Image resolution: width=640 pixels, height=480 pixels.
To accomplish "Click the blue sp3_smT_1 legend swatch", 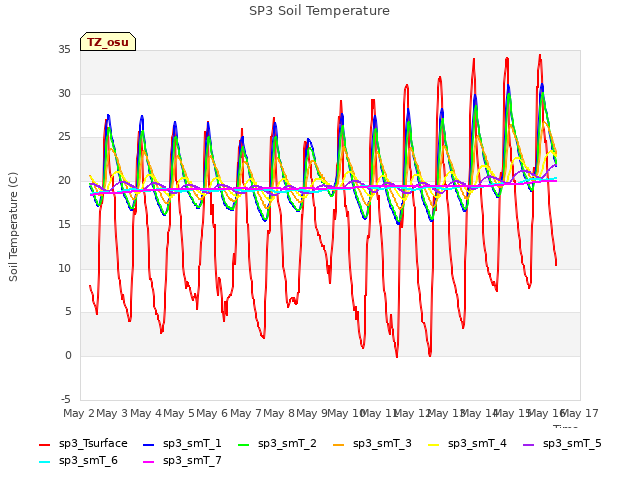I will [149, 444].
